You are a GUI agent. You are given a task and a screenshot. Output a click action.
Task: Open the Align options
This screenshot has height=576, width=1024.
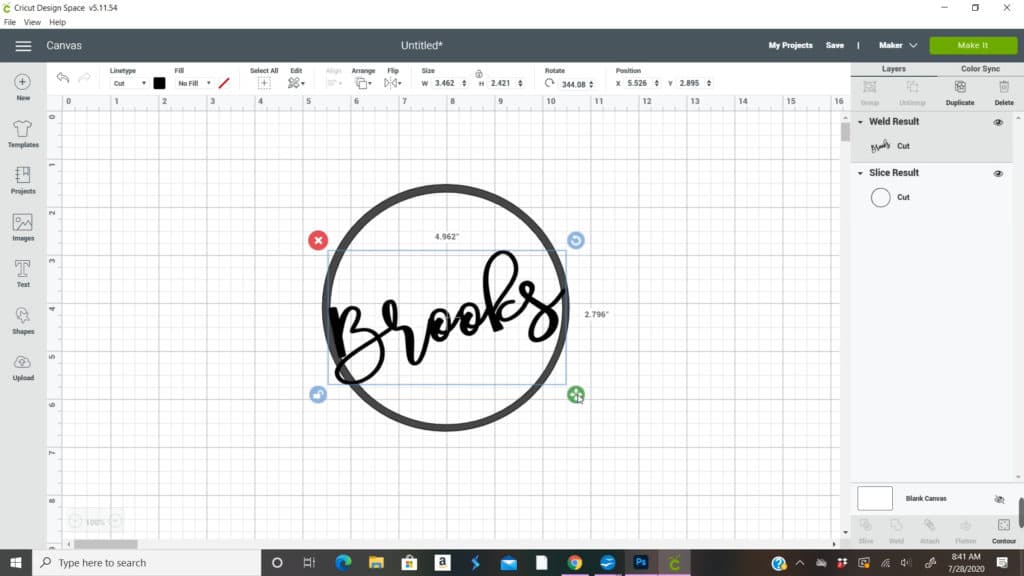point(333,83)
